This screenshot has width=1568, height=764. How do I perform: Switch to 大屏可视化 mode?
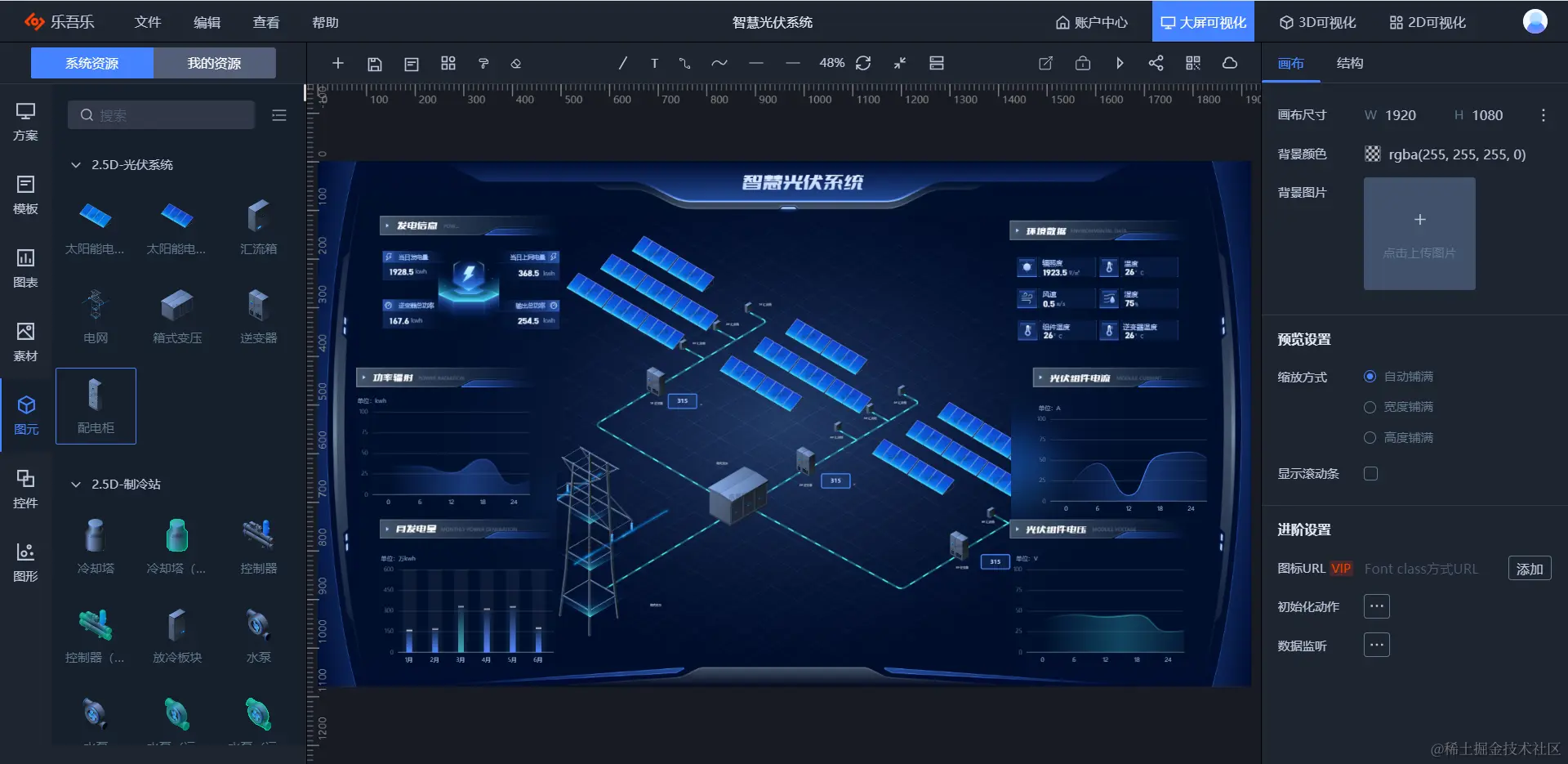pyautogui.click(x=1204, y=21)
